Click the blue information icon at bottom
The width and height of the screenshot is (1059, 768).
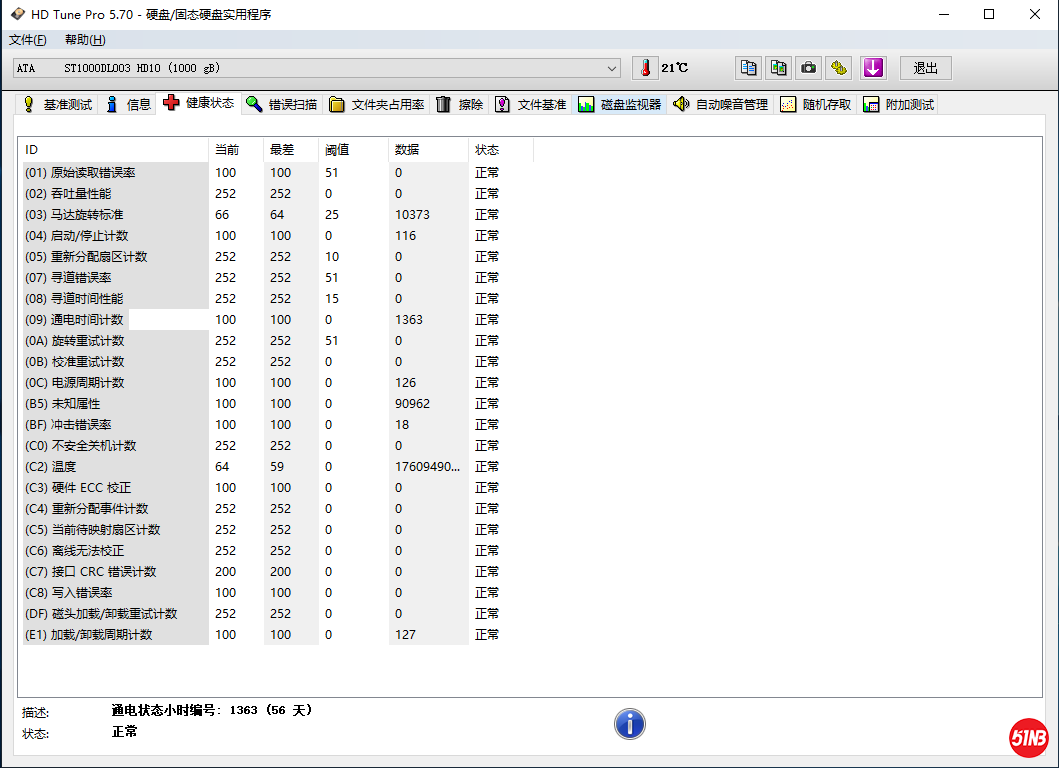[x=629, y=724]
